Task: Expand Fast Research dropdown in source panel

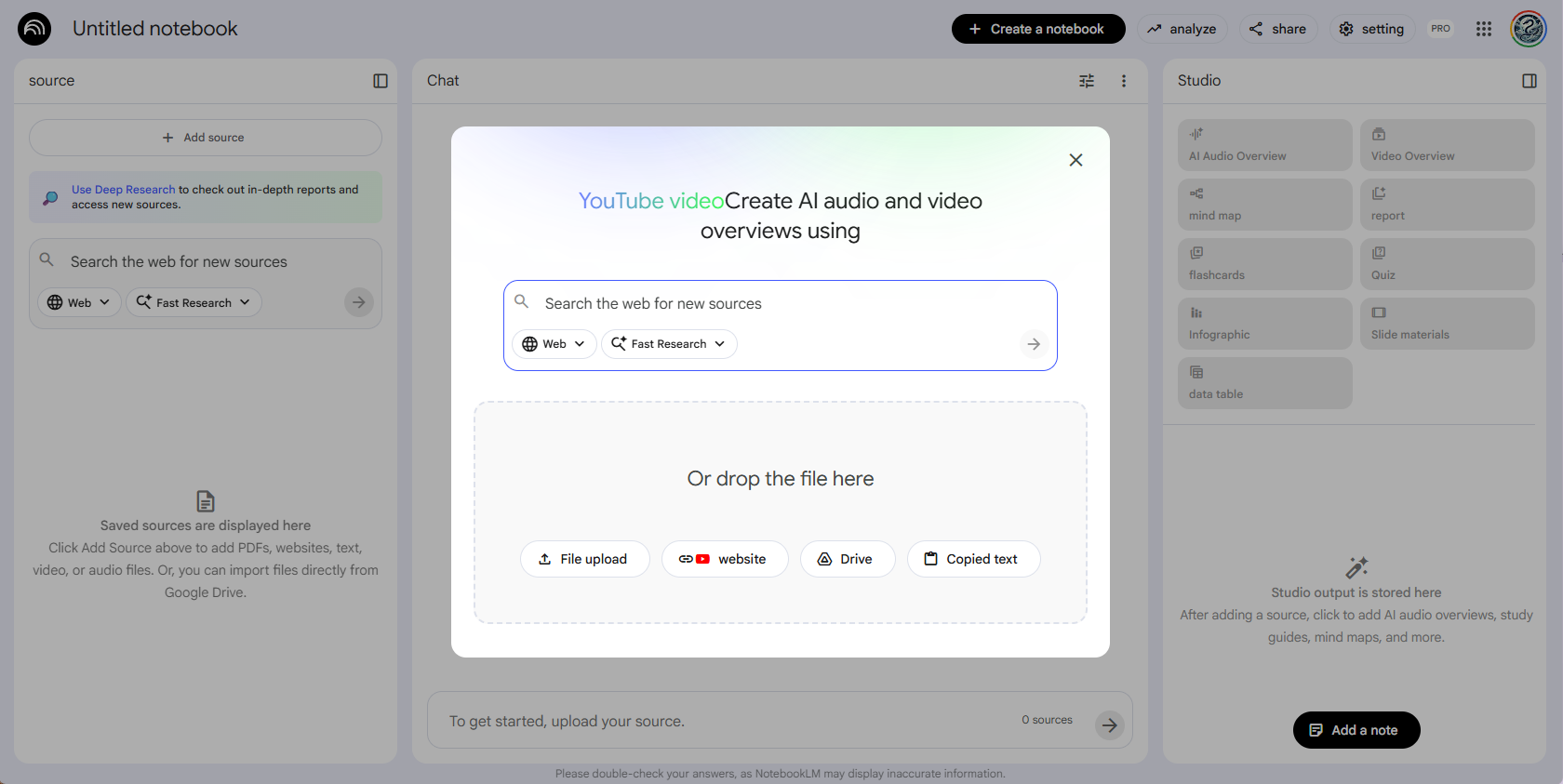Action: [x=194, y=302]
